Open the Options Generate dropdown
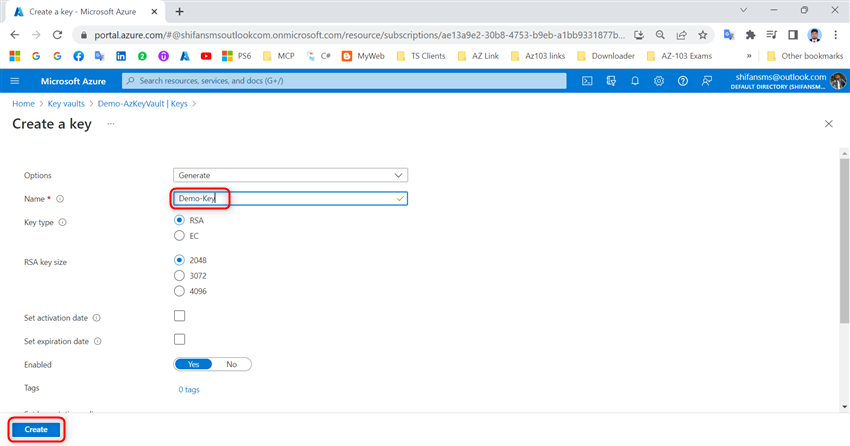 pyautogui.click(x=291, y=175)
